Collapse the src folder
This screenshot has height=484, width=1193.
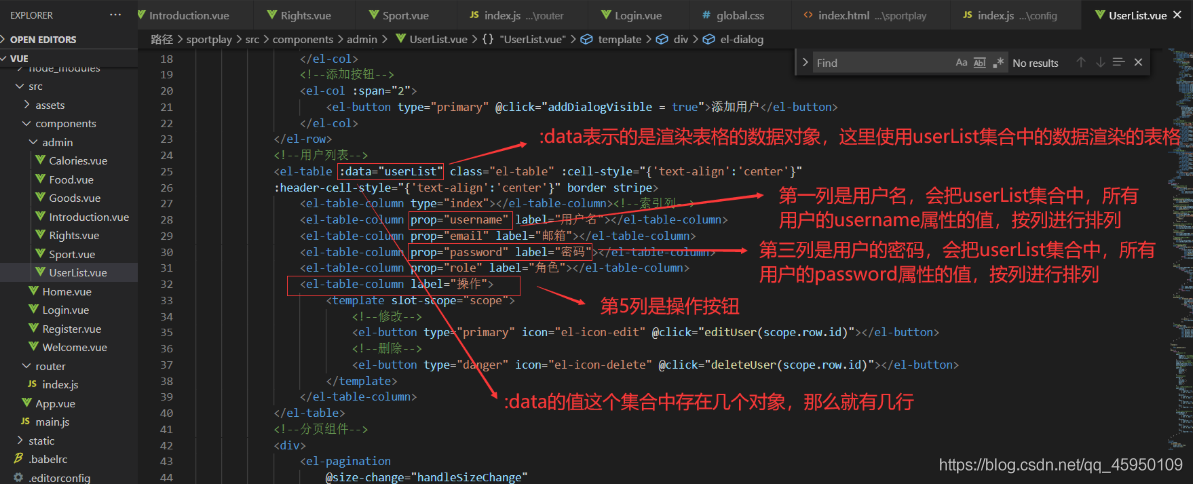tap(68, 87)
